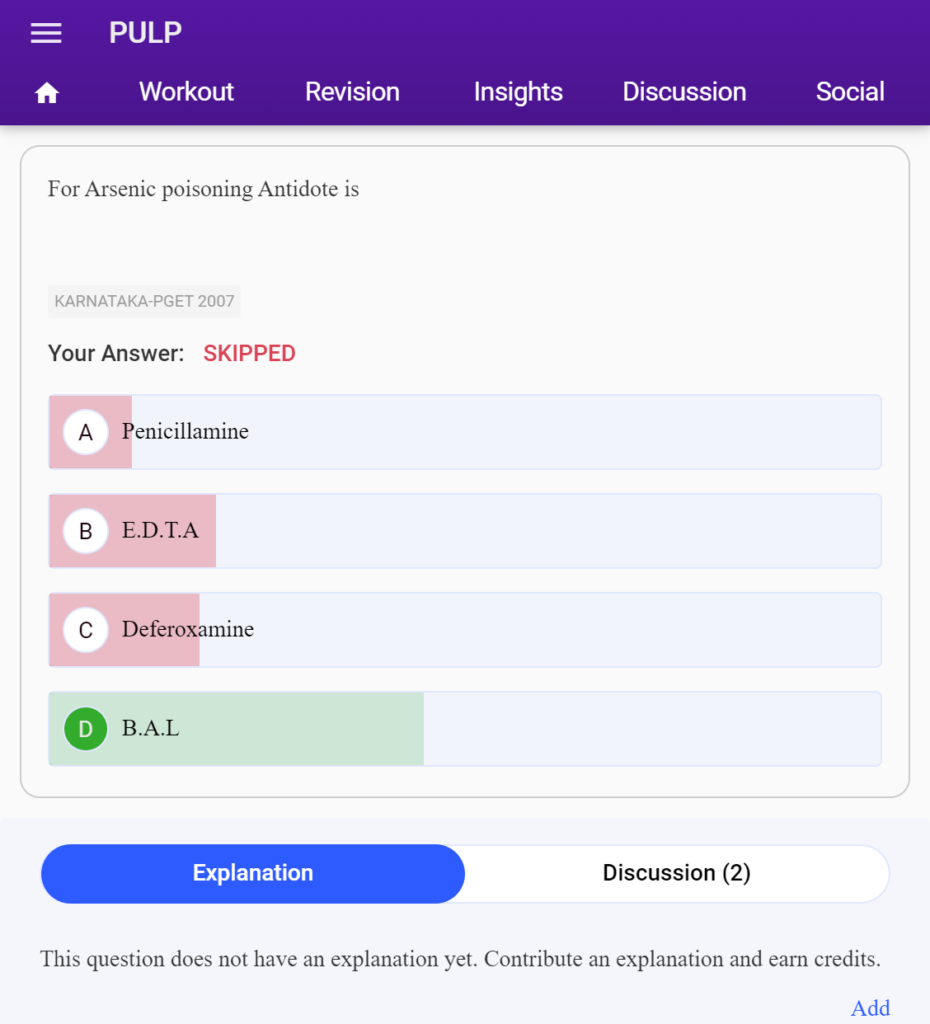Click the KARNATAKA-PGET 2007 tag
Viewport: 930px width, 1024px height.
click(144, 302)
